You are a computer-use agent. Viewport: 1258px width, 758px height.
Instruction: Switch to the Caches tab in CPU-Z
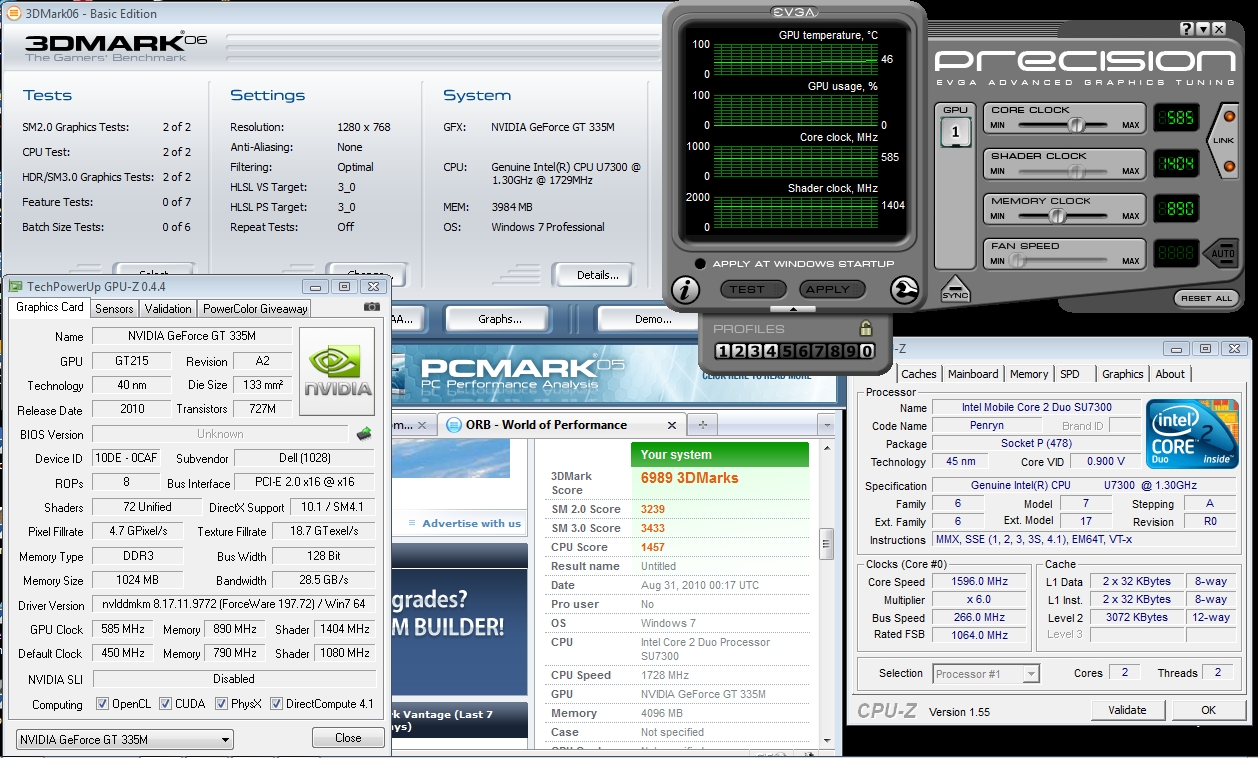(x=919, y=374)
